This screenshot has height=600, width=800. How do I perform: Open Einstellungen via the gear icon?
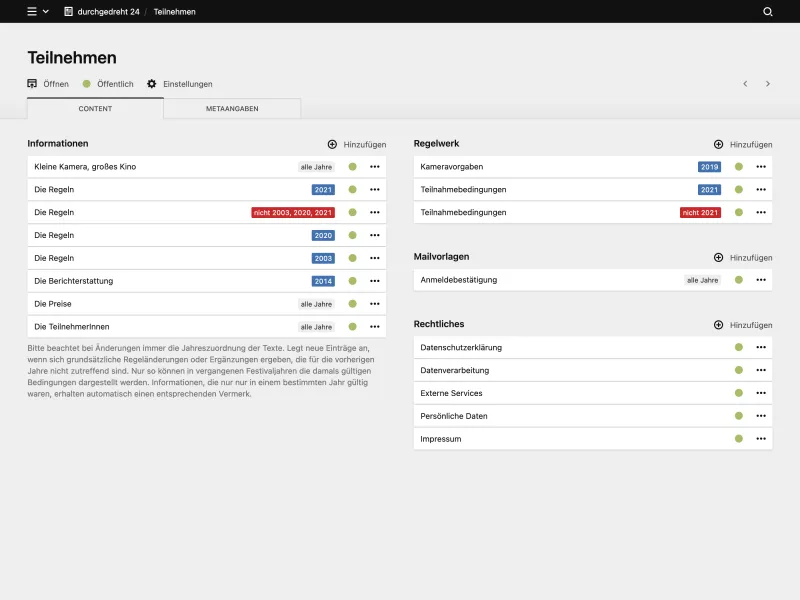[151, 84]
